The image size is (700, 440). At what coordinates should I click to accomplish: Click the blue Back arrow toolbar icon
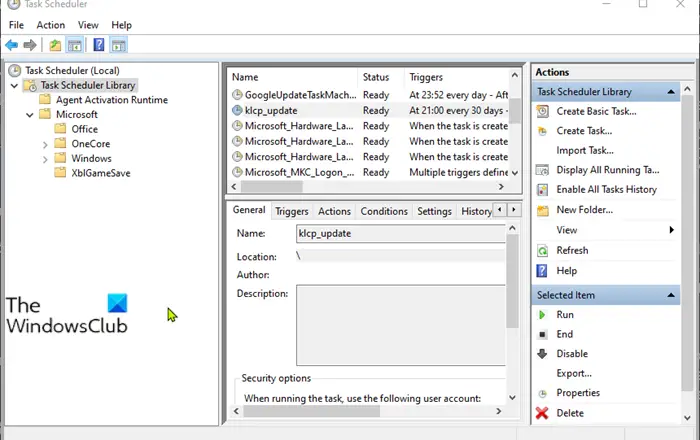click(x=12, y=45)
